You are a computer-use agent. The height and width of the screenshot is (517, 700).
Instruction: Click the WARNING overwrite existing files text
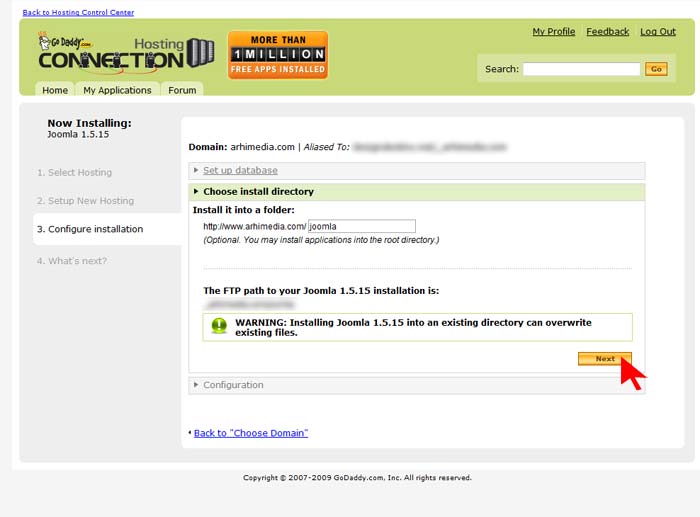413,327
